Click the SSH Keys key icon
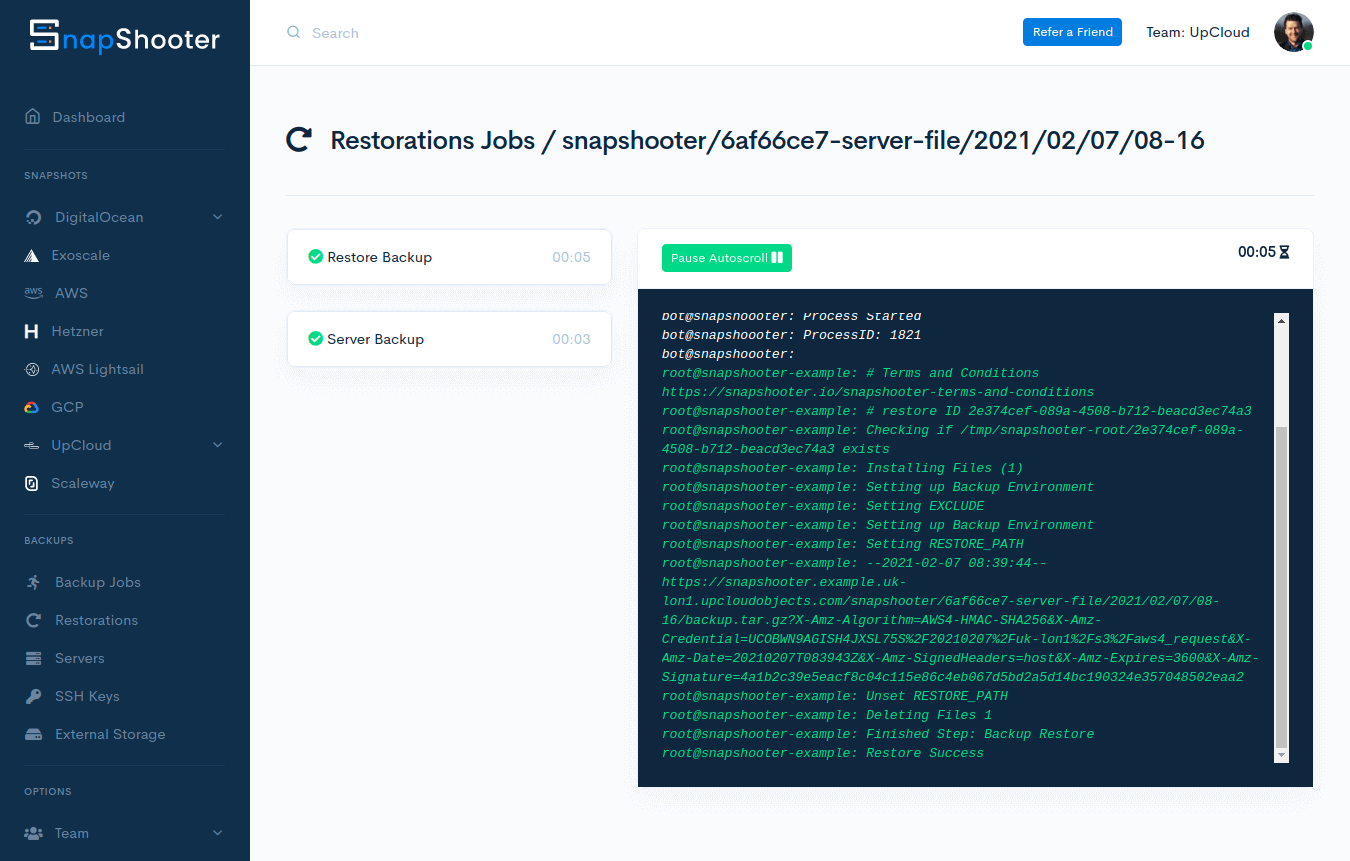The width and height of the screenshot is (1350, 861). click(x=34, y=697)
